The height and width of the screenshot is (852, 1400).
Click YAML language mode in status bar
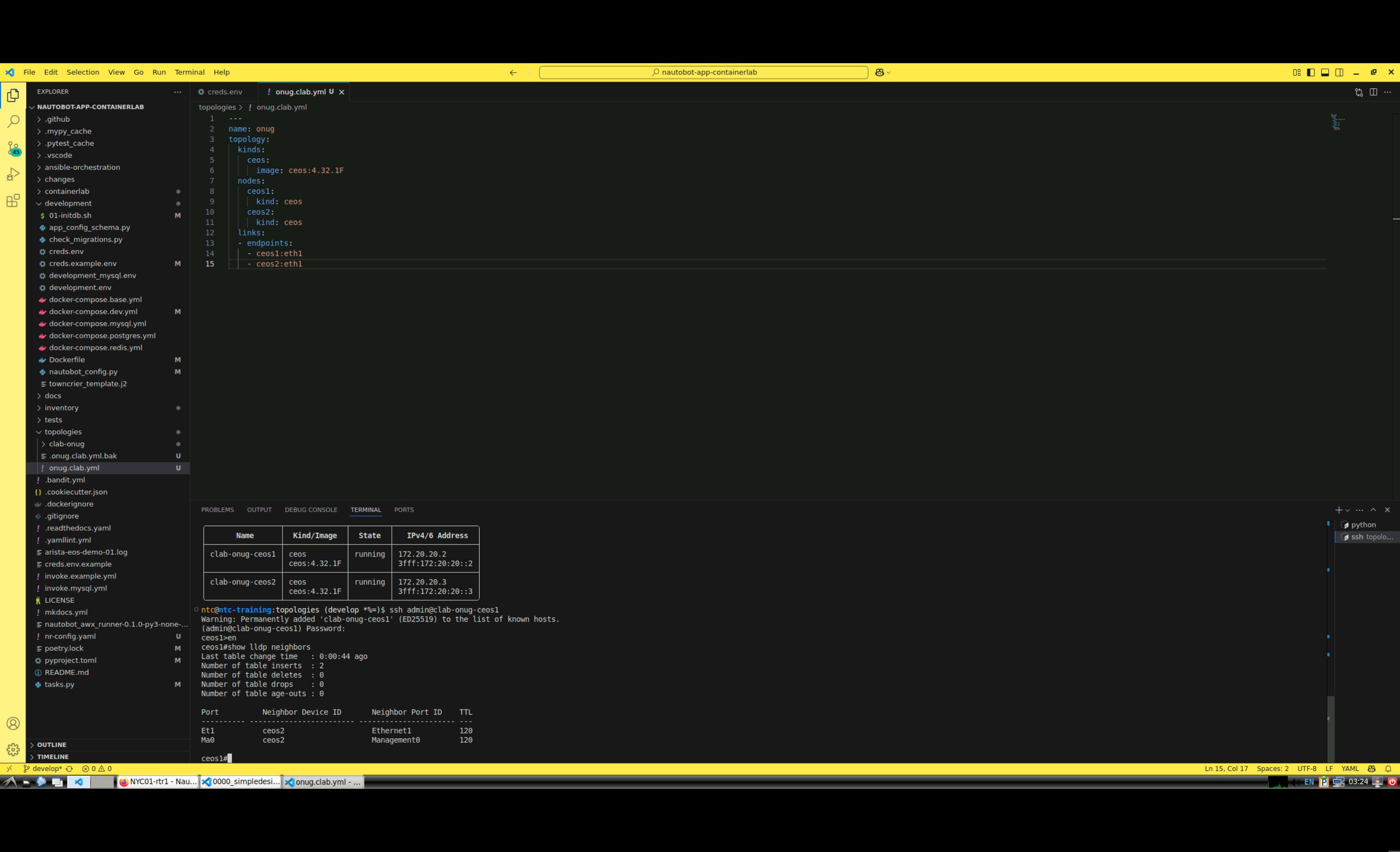tap(1349, 769)
